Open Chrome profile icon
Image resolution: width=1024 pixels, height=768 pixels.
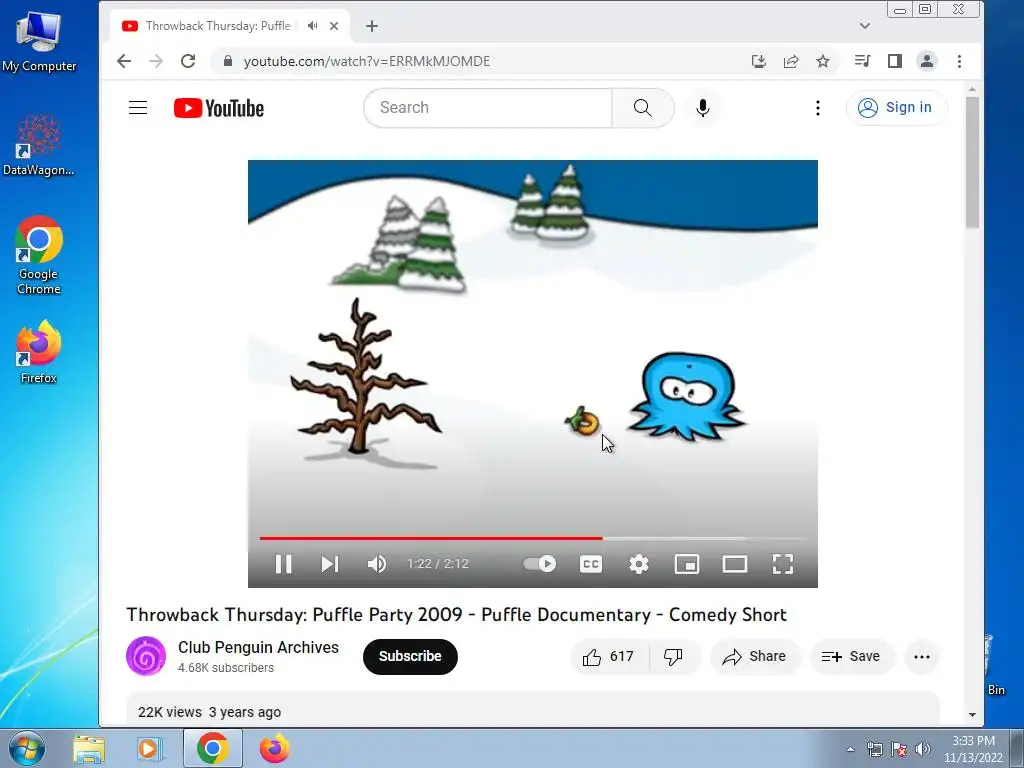coord(927,61)
